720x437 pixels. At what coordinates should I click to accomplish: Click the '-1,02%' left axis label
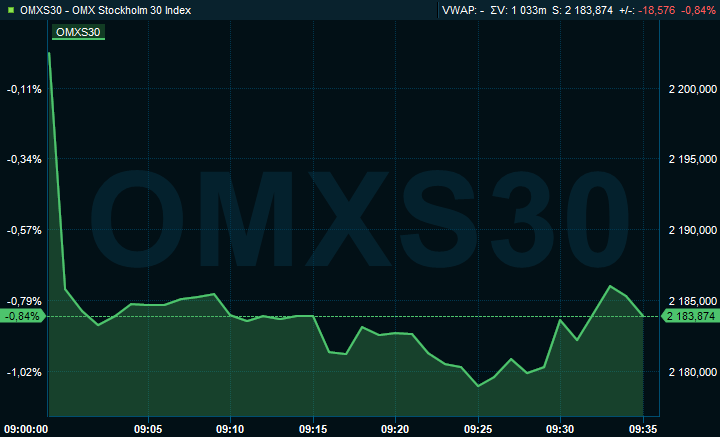point(24,372)
